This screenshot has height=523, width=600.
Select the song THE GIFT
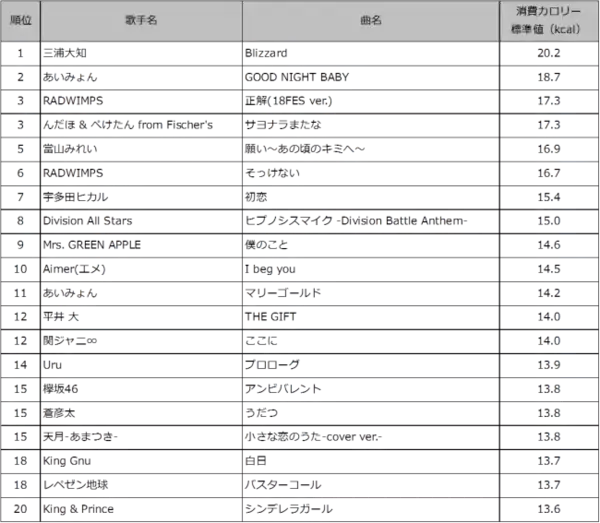coord(271,317)
